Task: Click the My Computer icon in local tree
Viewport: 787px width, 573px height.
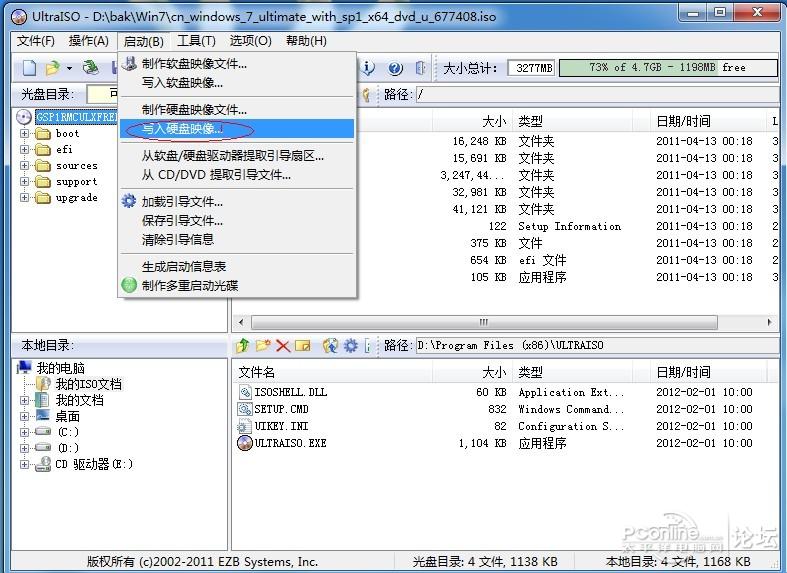Action: [24, 368]
